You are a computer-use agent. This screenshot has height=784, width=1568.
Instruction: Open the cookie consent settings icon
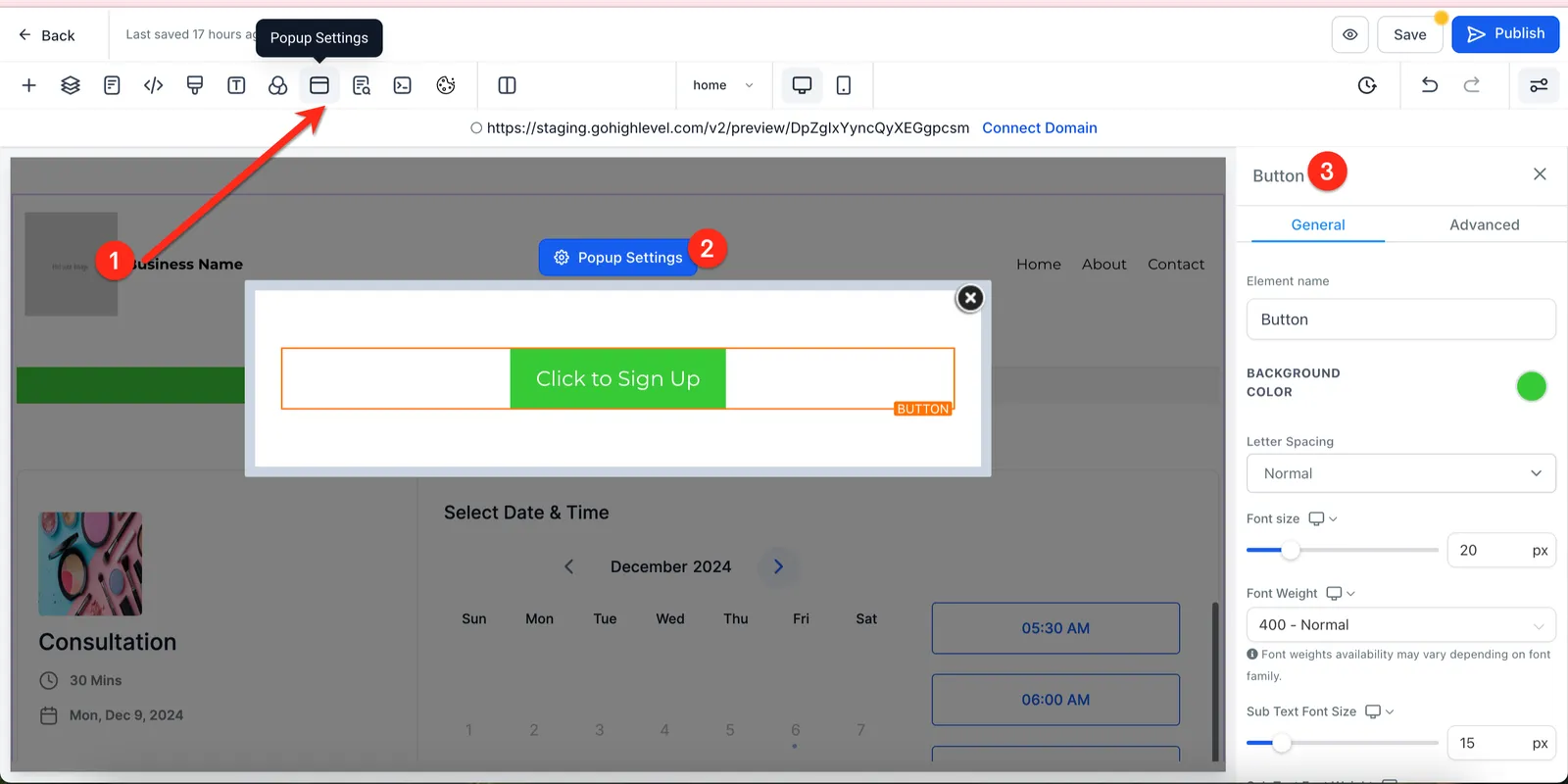(446, 85)
